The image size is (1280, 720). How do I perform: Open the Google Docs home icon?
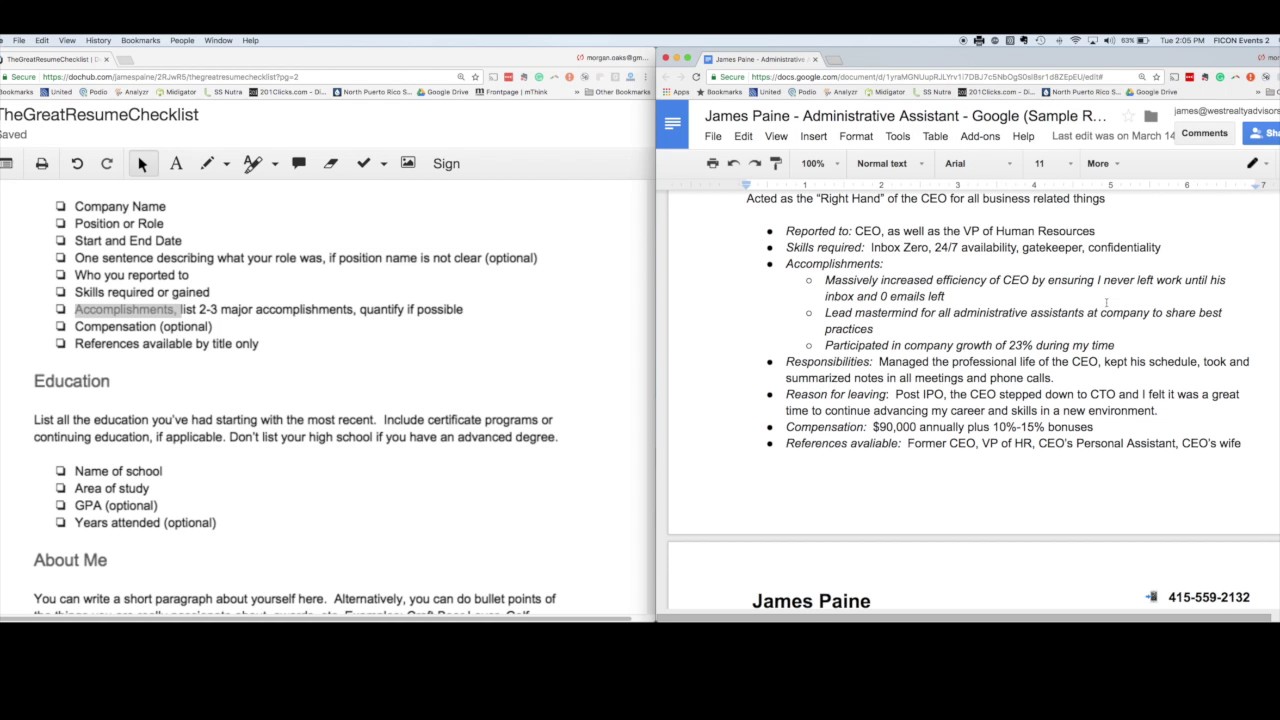(672, 124)
